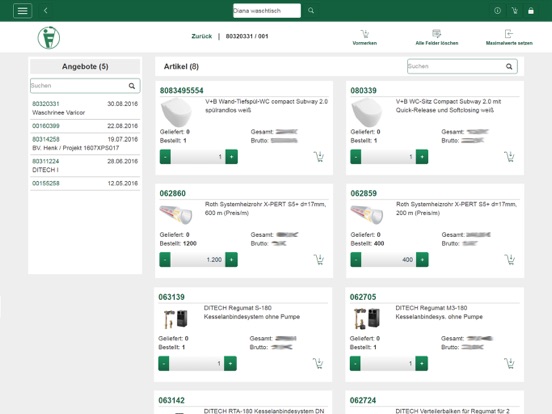Add article 062859 to cart
552x414 pixels.
click(509, 259)
